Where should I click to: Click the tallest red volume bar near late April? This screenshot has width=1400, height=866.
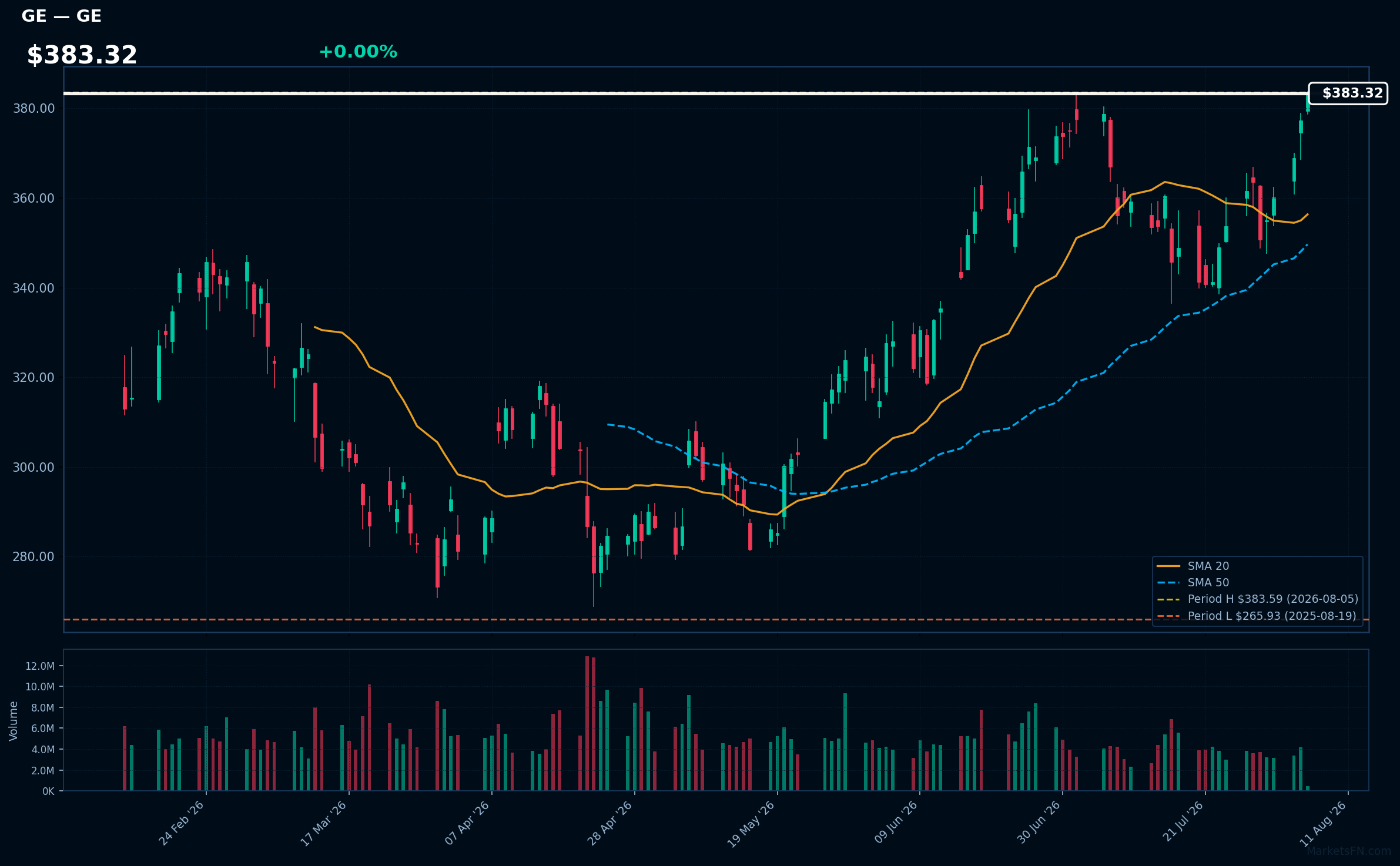[587, 723]
